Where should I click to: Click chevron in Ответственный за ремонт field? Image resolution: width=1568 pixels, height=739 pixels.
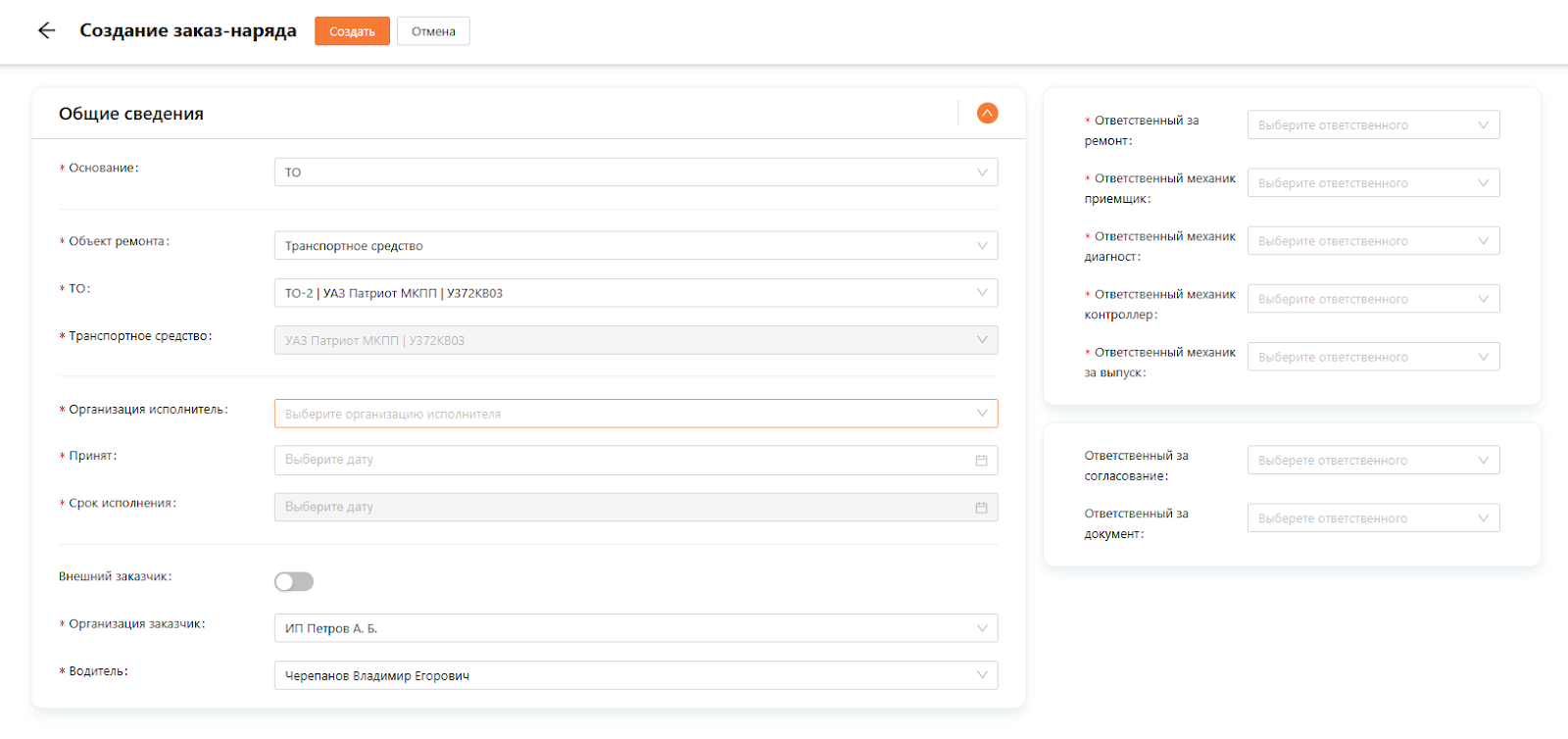(1483, 124)
